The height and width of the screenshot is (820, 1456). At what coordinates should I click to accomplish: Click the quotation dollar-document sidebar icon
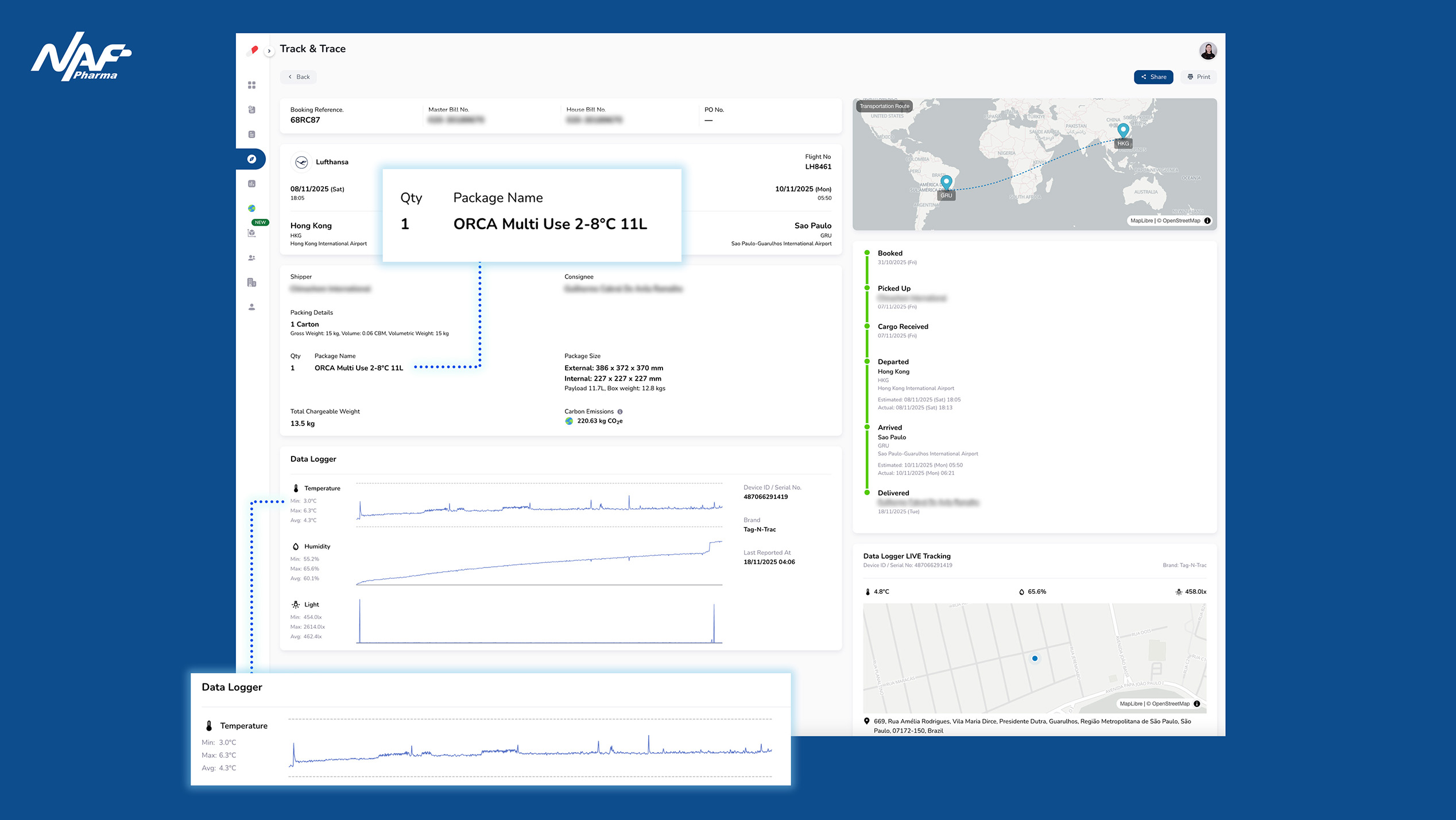(251, 110)
